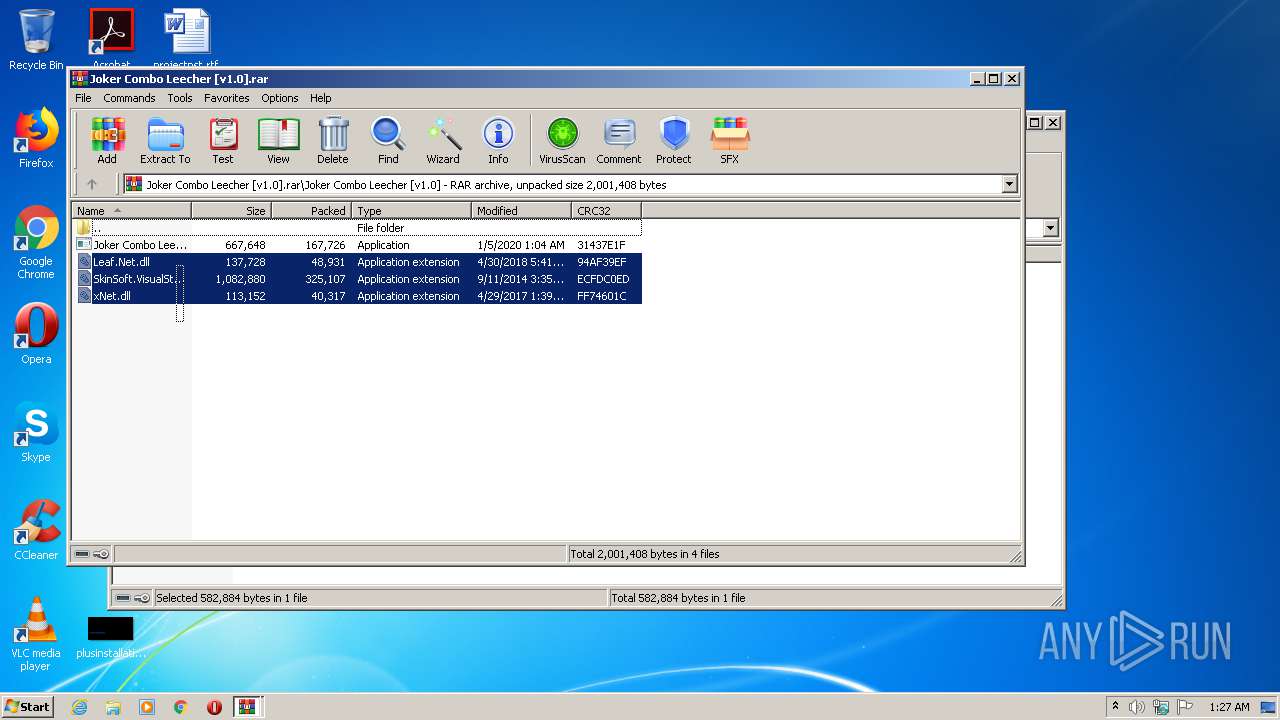This screenshot has width=1280, height=720.
Task: Open the CCleaner desktop shortcut
Action: coord(36,530)
